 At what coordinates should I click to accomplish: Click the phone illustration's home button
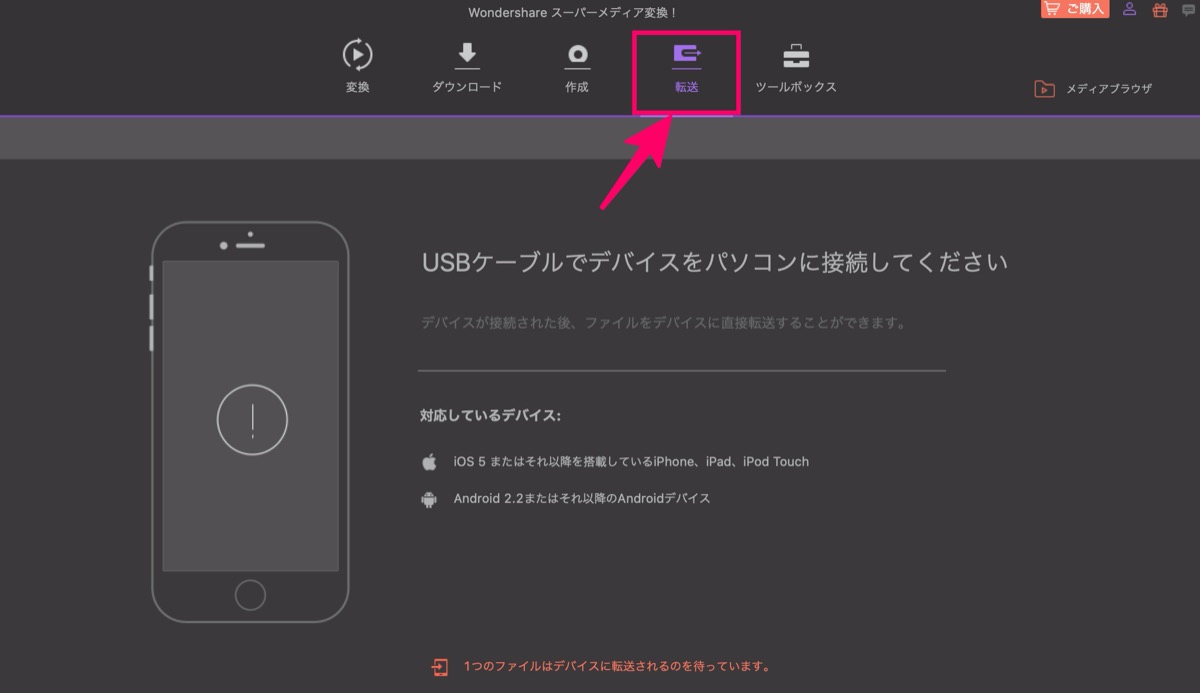point(250,595)
